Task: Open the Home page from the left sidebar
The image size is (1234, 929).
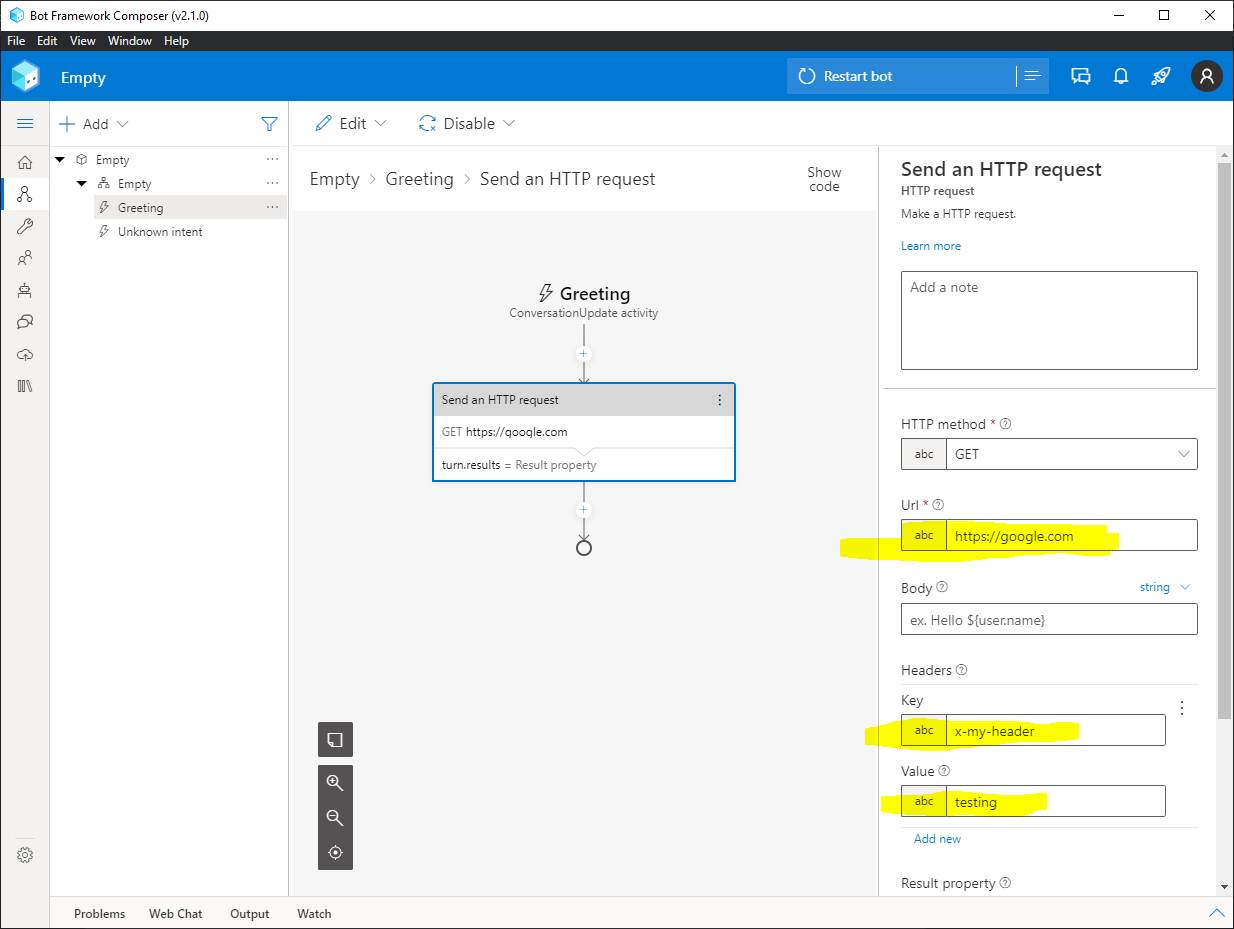Action: (25, 162)
